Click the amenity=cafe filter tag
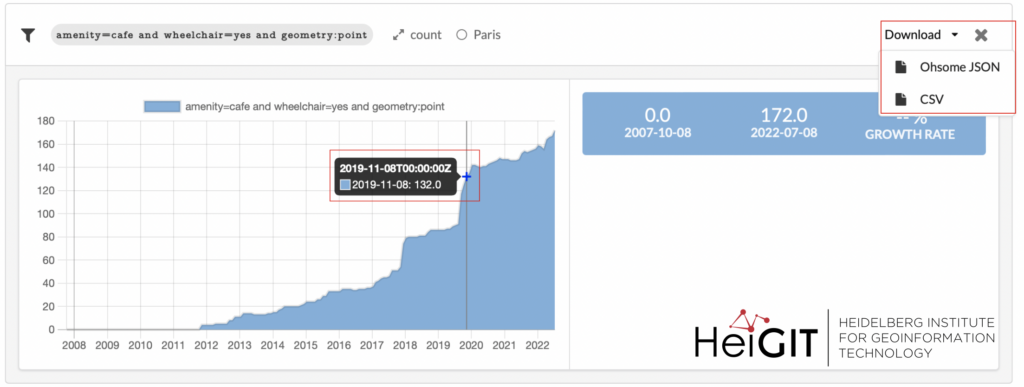This screenshot has width=1024, height=387. pyautogui.click(x=212, y=35)
